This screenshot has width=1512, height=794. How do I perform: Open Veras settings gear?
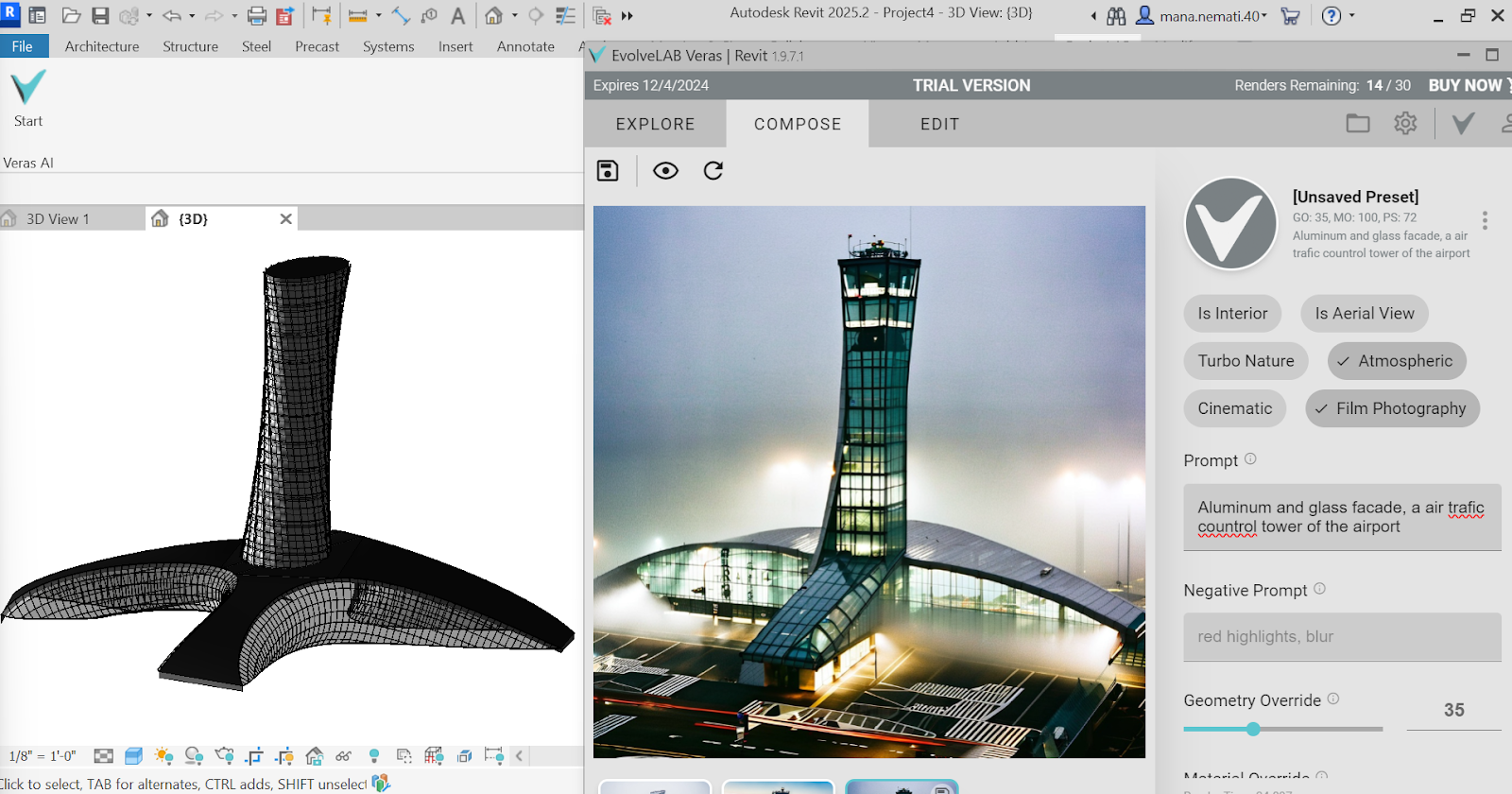(x=1405, y=123)
